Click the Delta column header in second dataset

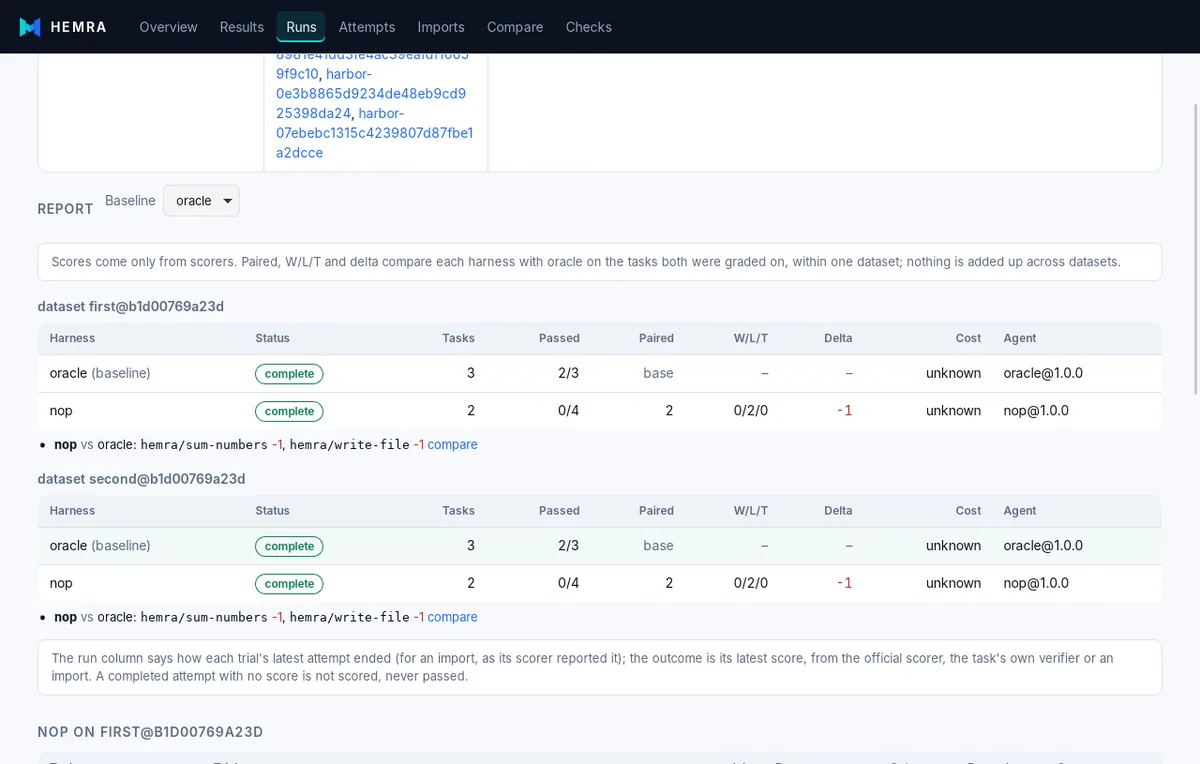(838, 511)
